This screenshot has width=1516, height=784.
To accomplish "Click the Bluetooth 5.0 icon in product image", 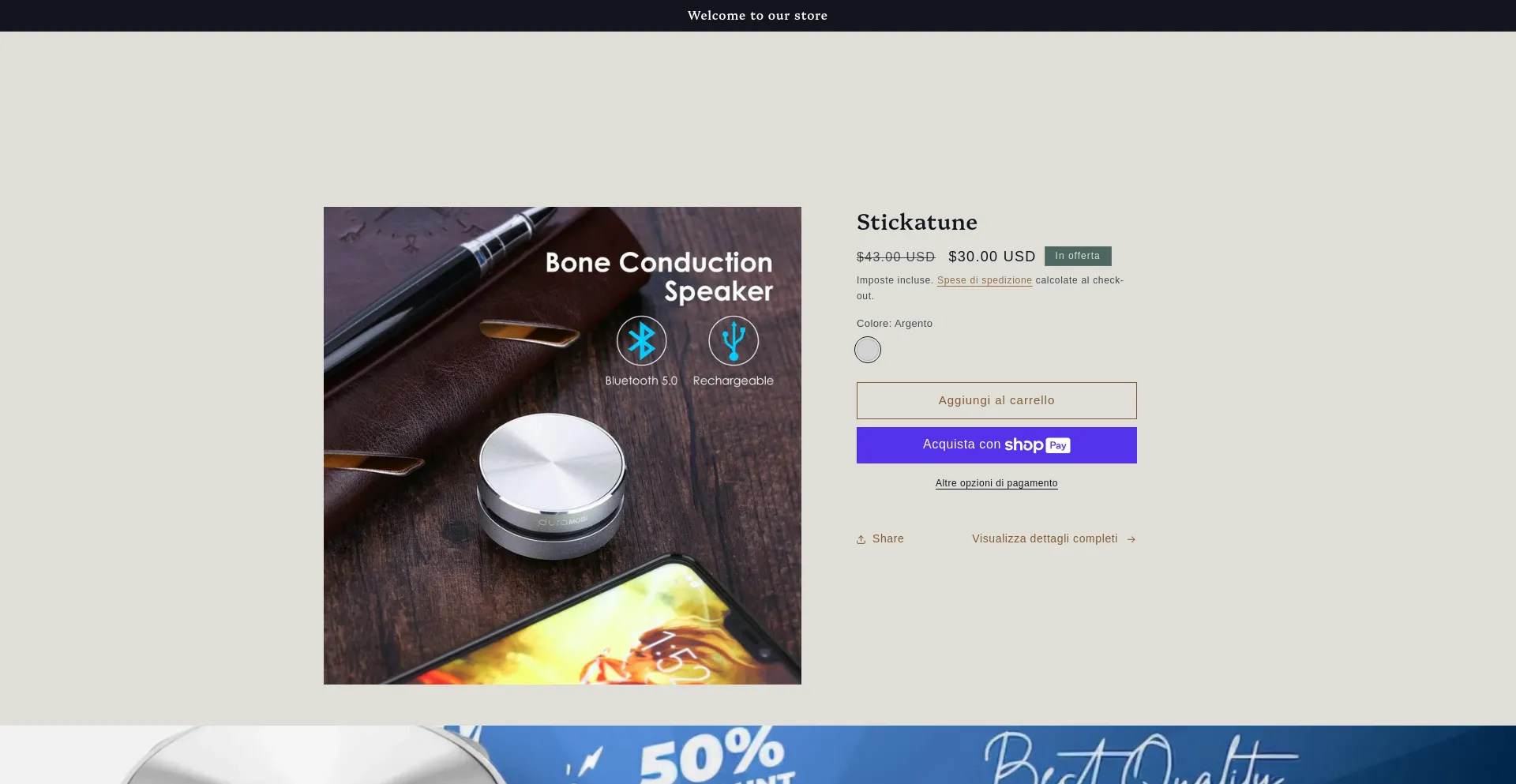I will tap(641, 341).
